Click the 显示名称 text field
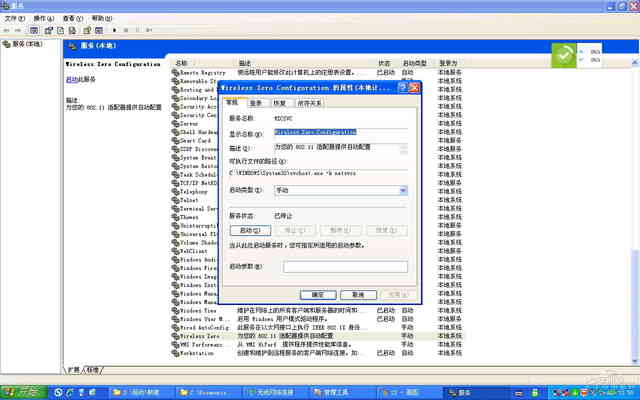Viewport: 640px width, 400px height. click(341, 132)
